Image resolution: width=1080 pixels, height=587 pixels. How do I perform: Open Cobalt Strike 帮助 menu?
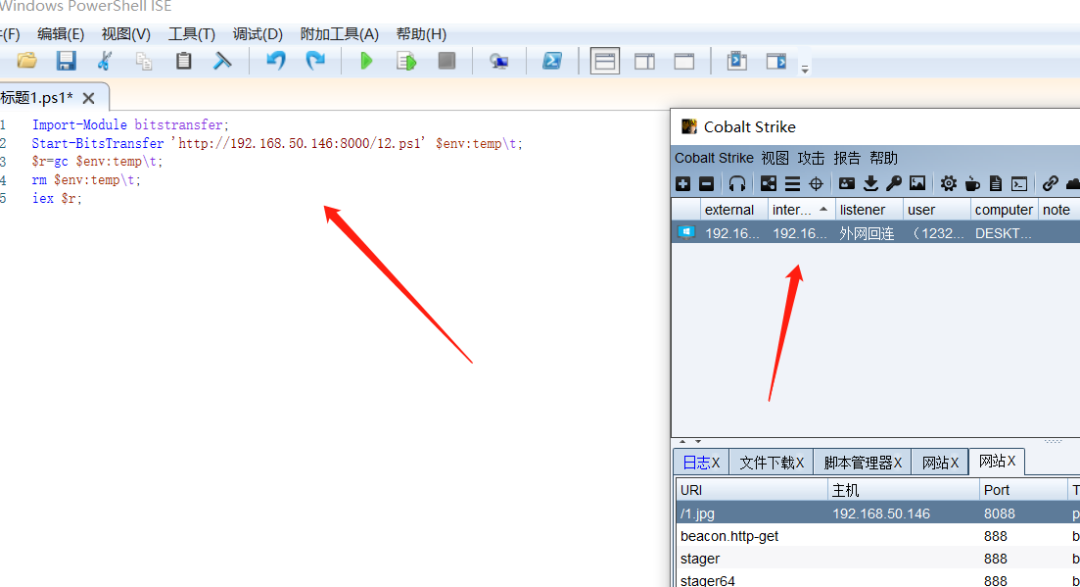883,158
